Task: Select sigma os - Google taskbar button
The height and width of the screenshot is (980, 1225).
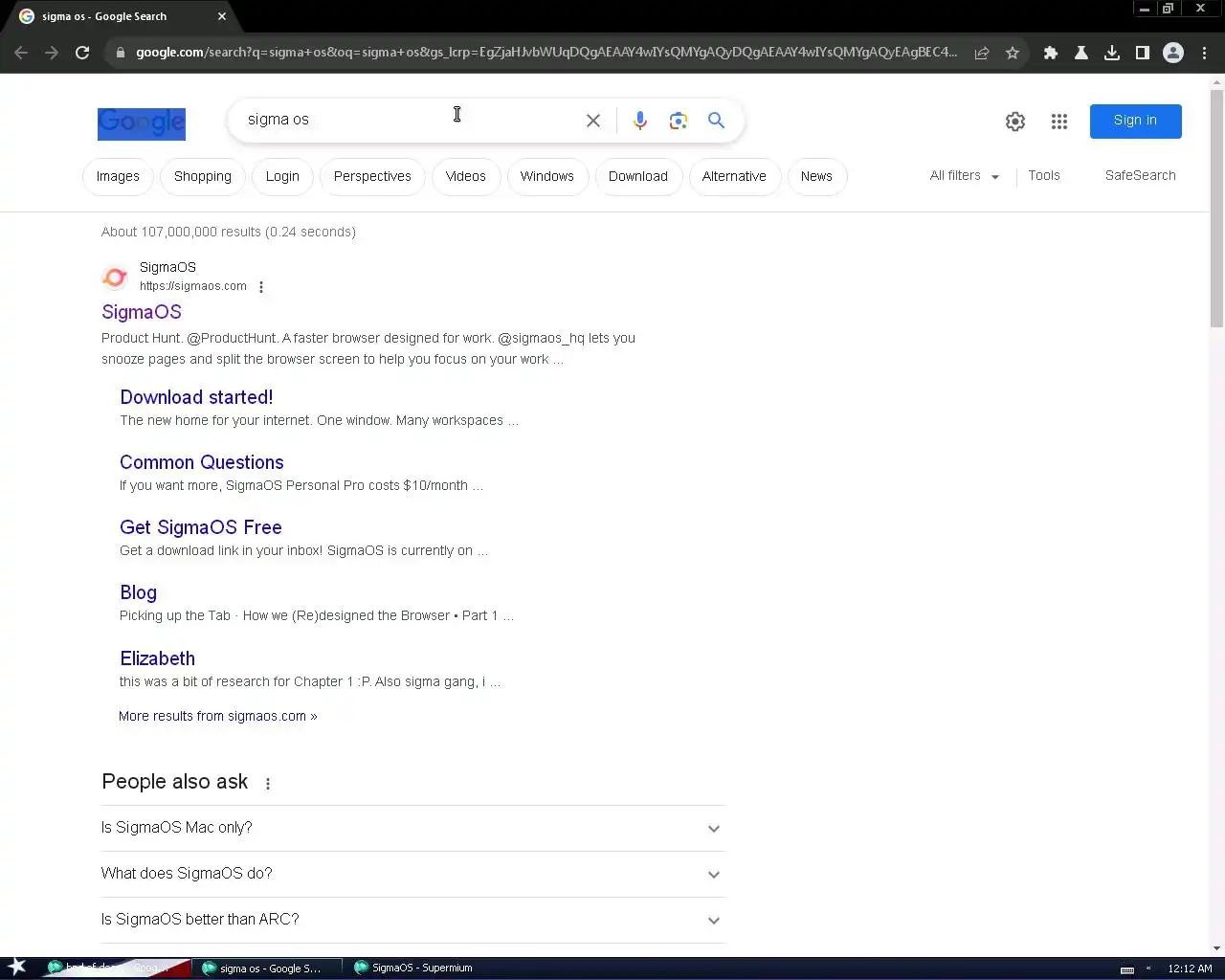Action: point(267,969)
